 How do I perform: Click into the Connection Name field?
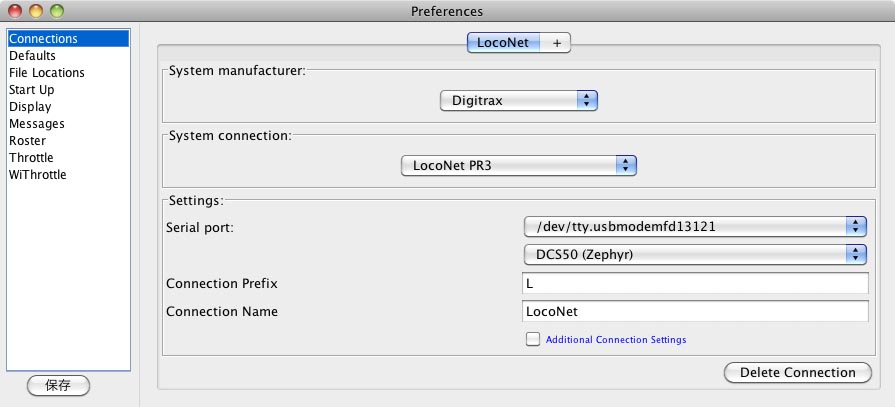click(x=695, y=311)
